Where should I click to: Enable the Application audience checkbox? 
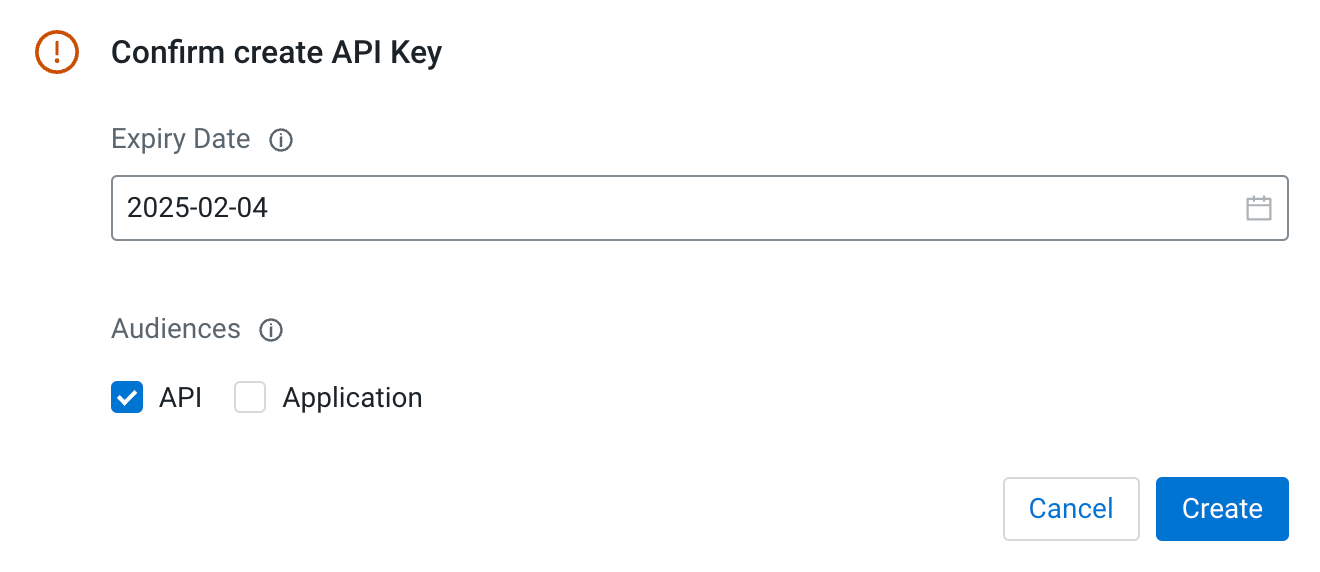pos(250,398)
